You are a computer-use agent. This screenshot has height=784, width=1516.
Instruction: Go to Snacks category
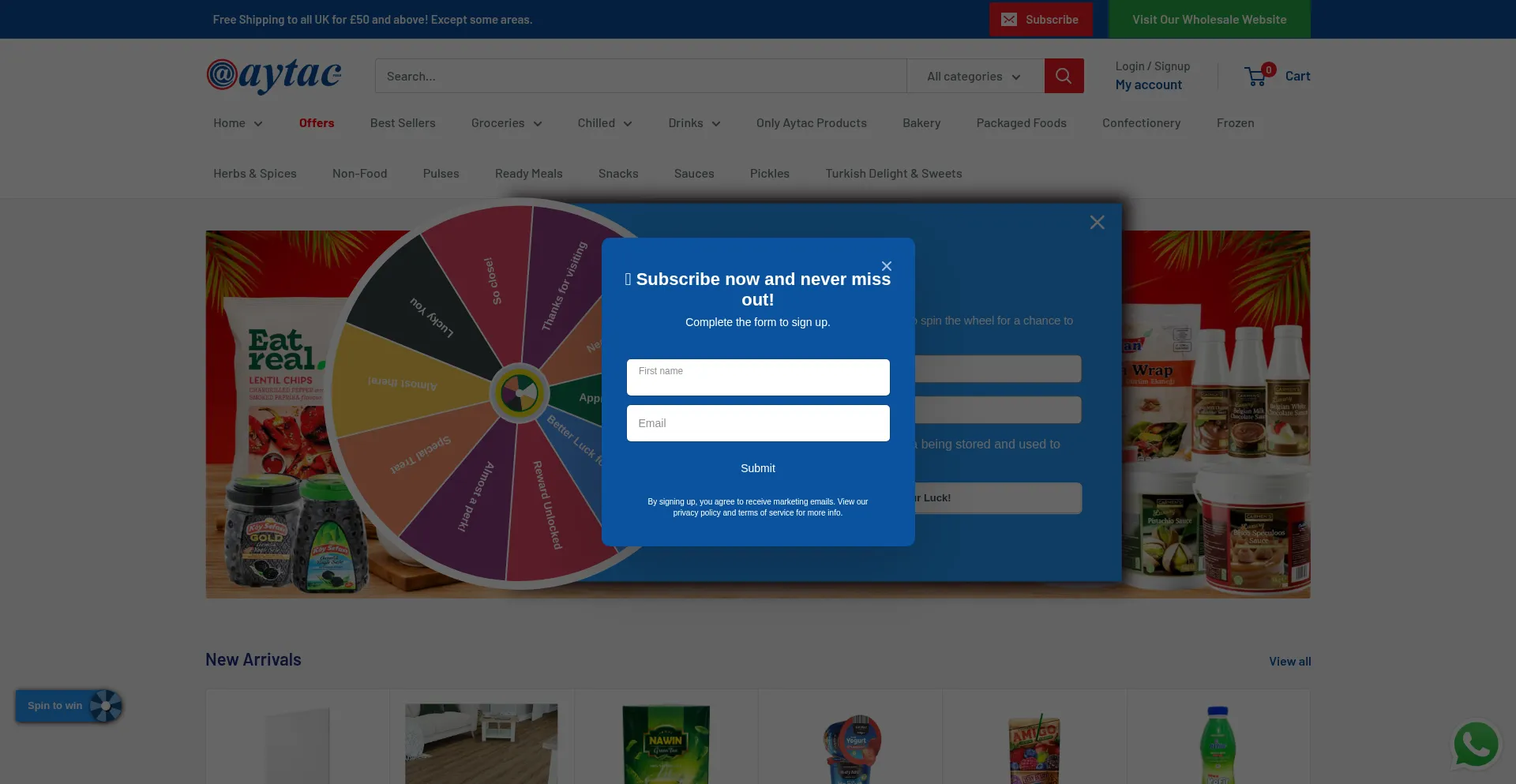pos(618,174)
